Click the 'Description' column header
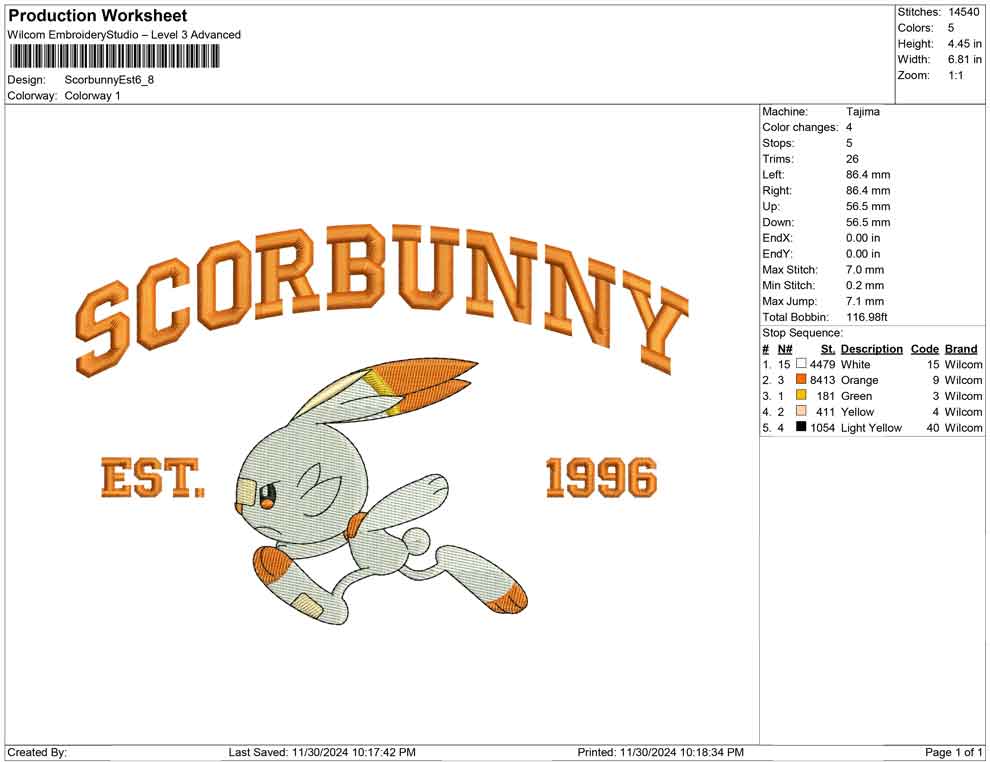 [871, 348]
